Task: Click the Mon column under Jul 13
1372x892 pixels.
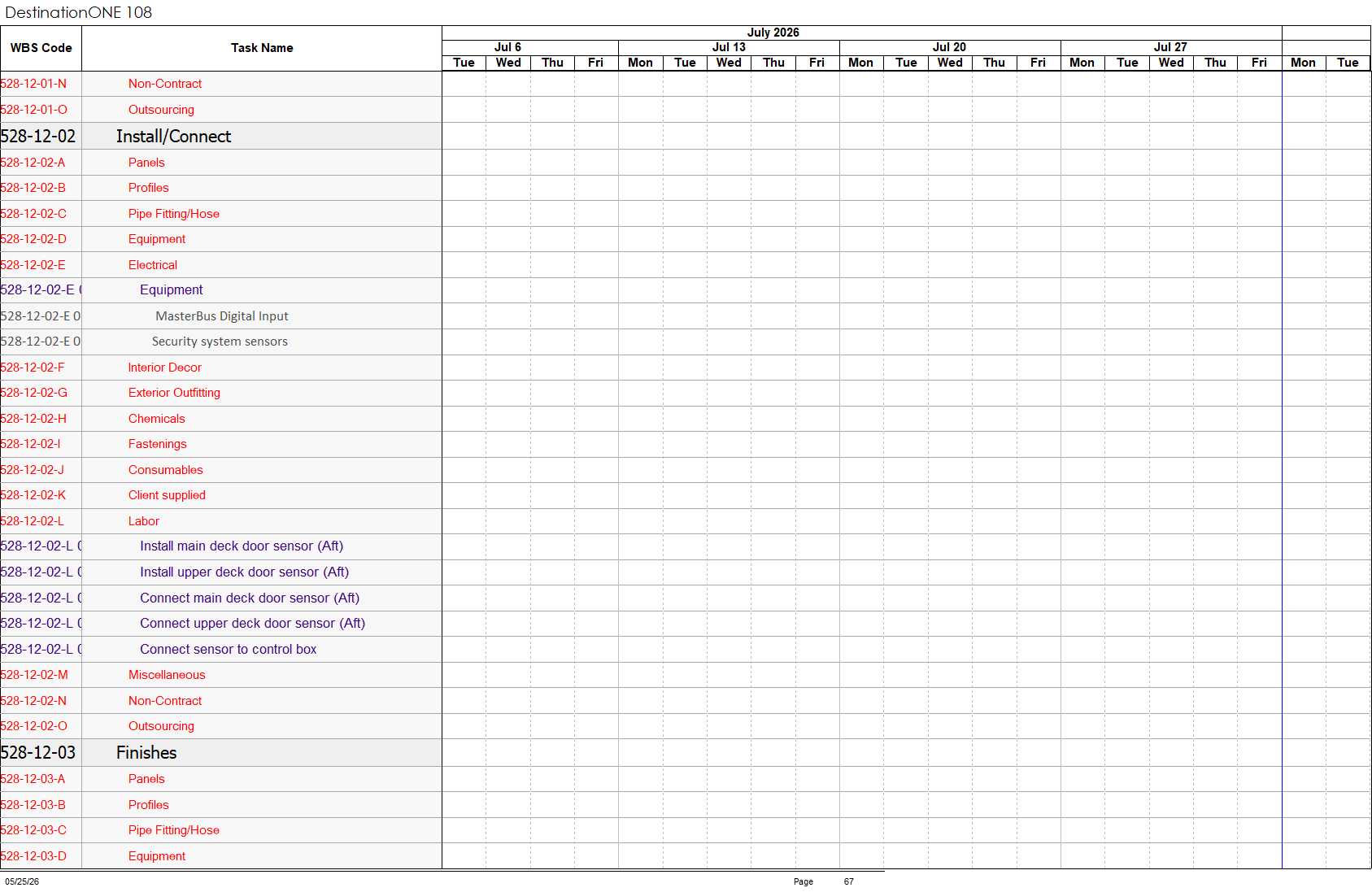Action: (640, 63)
